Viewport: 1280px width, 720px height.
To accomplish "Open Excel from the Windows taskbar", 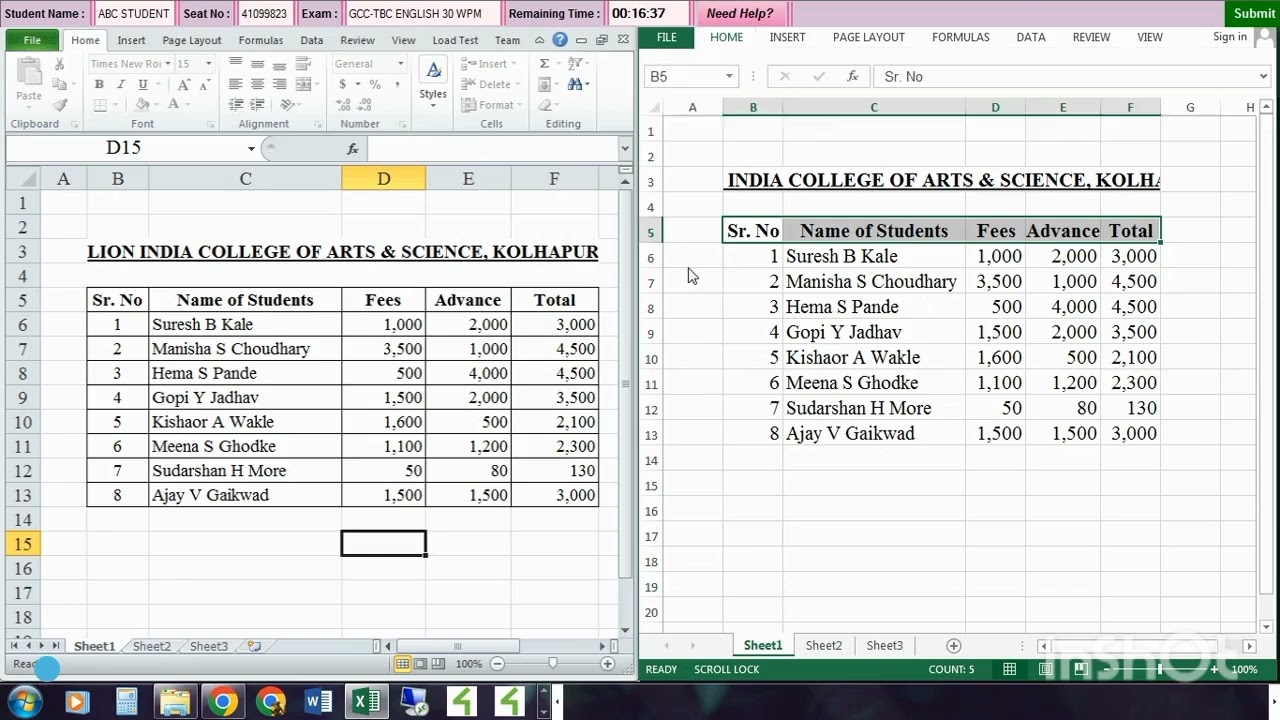I will [x=366, y=702].
